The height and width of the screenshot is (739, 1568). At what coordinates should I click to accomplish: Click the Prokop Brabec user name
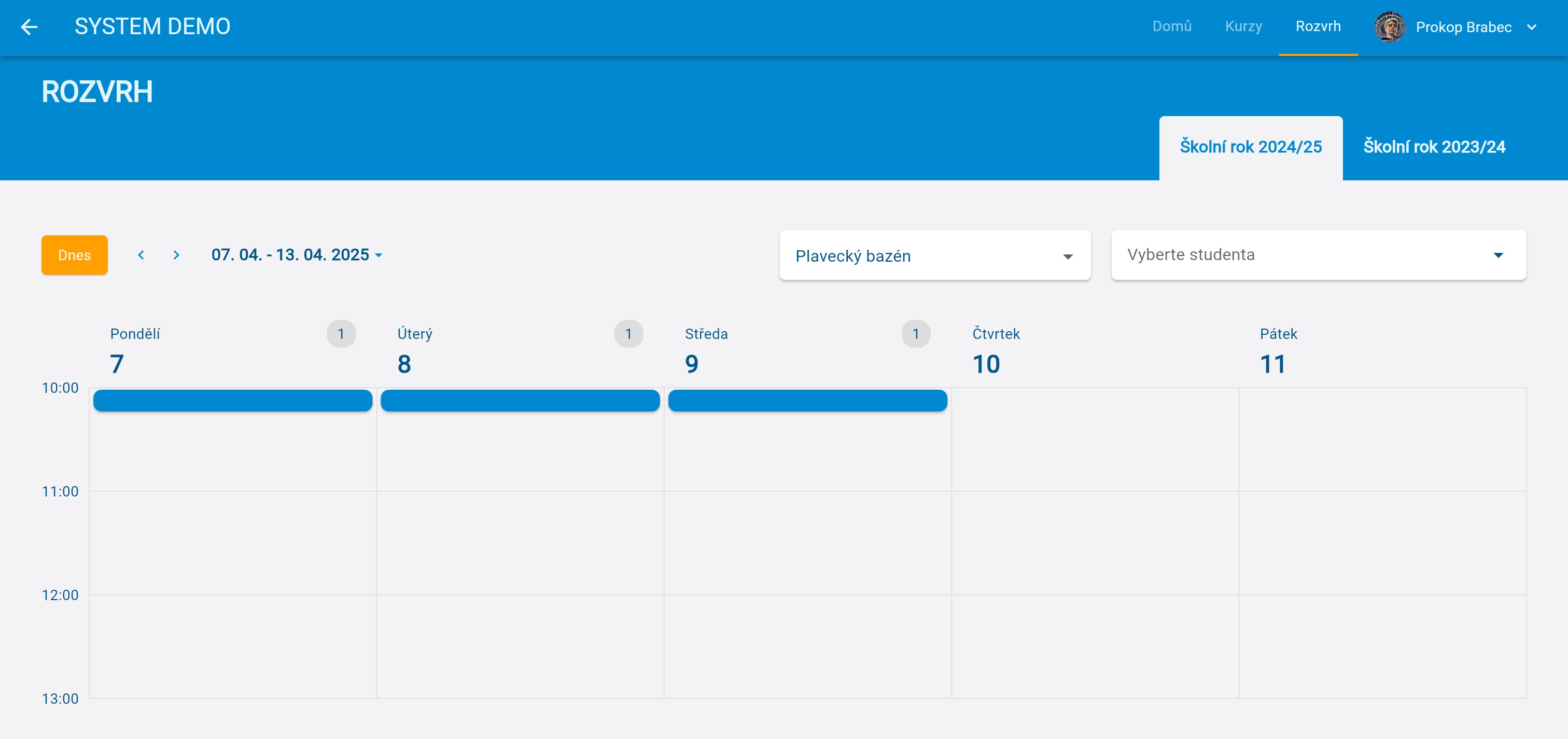(x=1463, y=27)
